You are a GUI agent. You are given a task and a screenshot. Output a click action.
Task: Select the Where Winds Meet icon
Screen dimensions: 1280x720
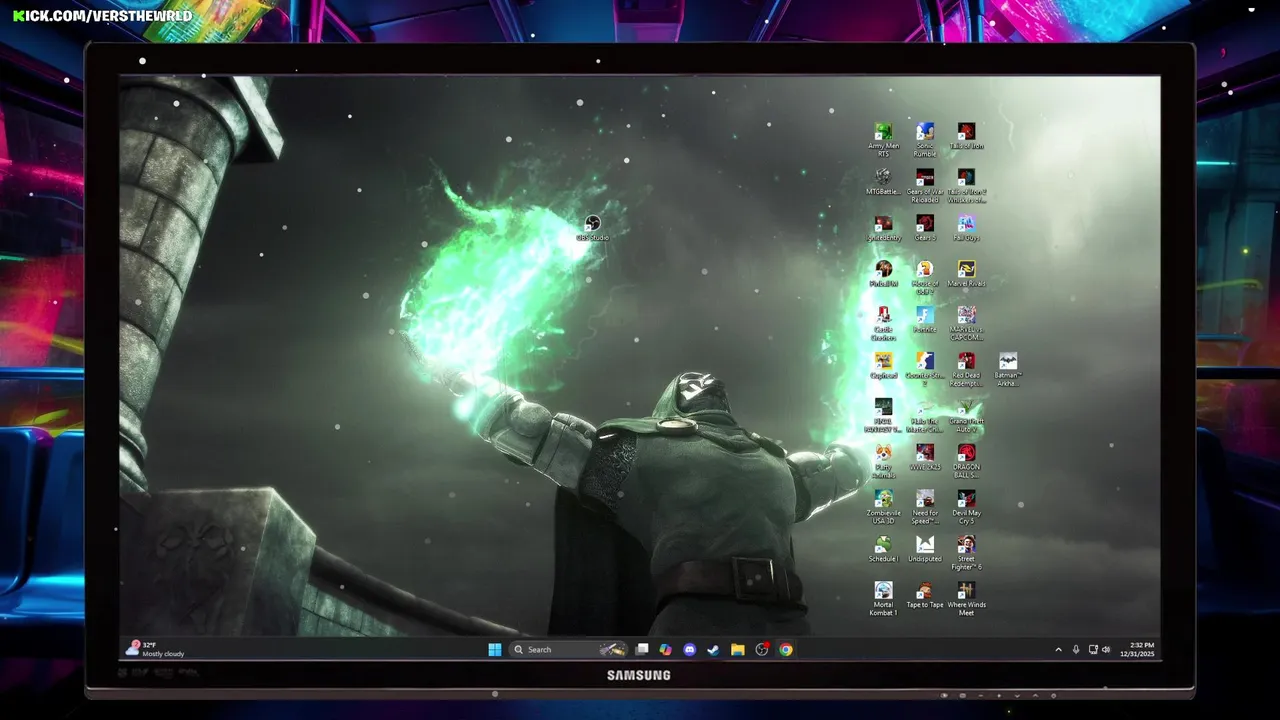[x=966, y=599]
